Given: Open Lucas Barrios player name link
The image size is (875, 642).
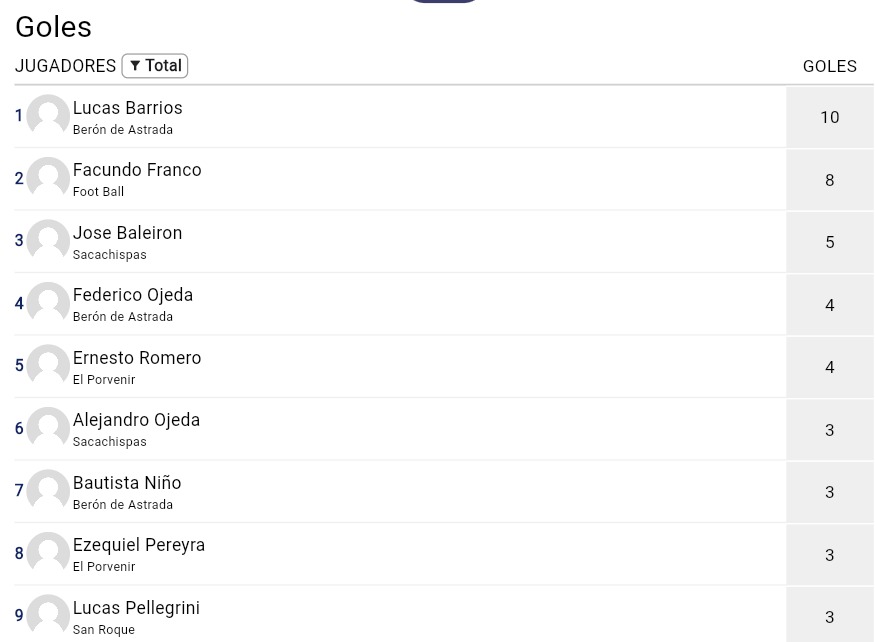Looking at the screenshot, I should pos(127,108).
